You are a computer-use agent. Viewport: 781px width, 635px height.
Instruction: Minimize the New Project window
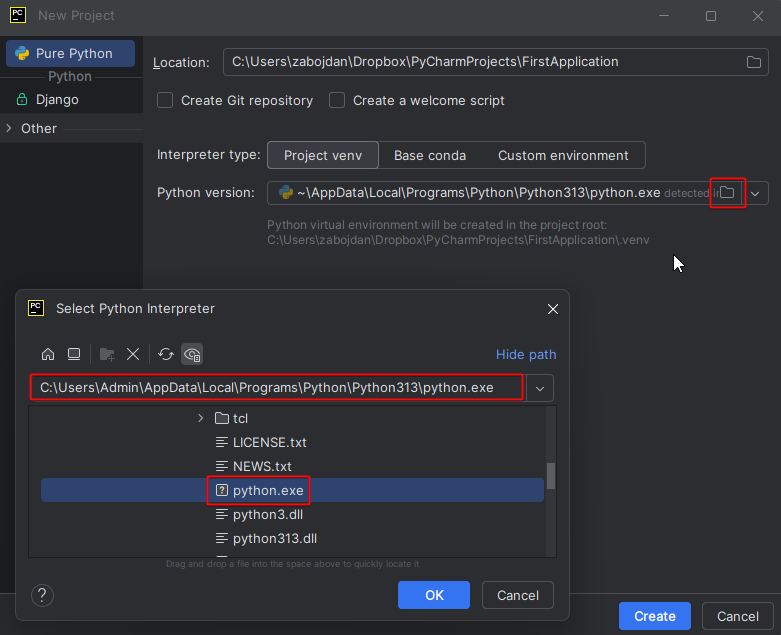click(664, 16)
